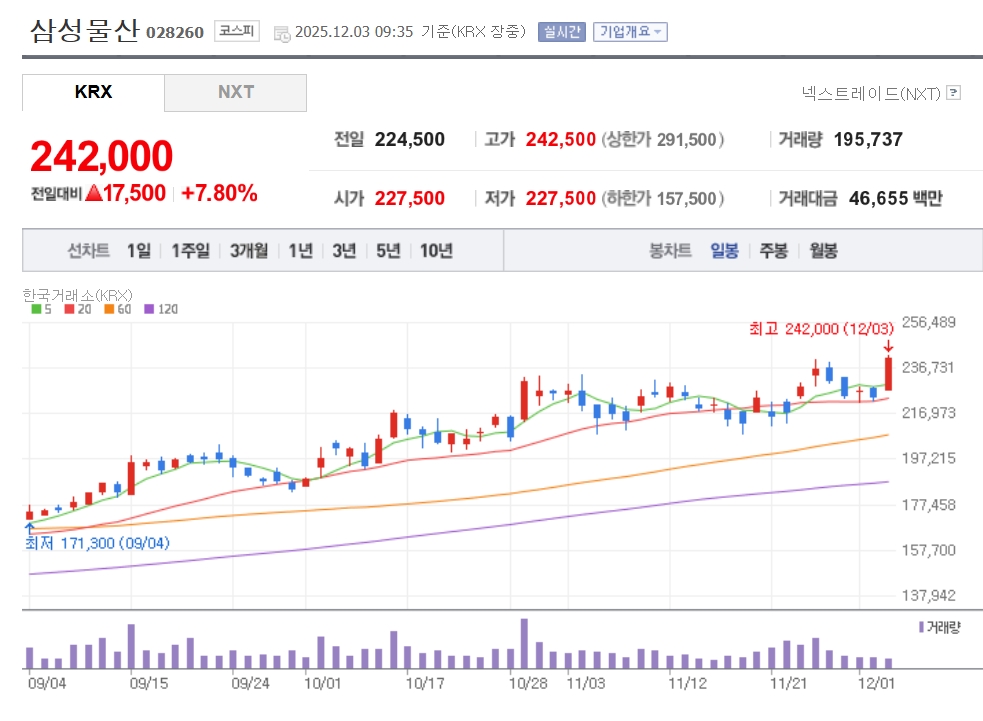Click the purple 거래량 volume legend marker

click(921, 627)
